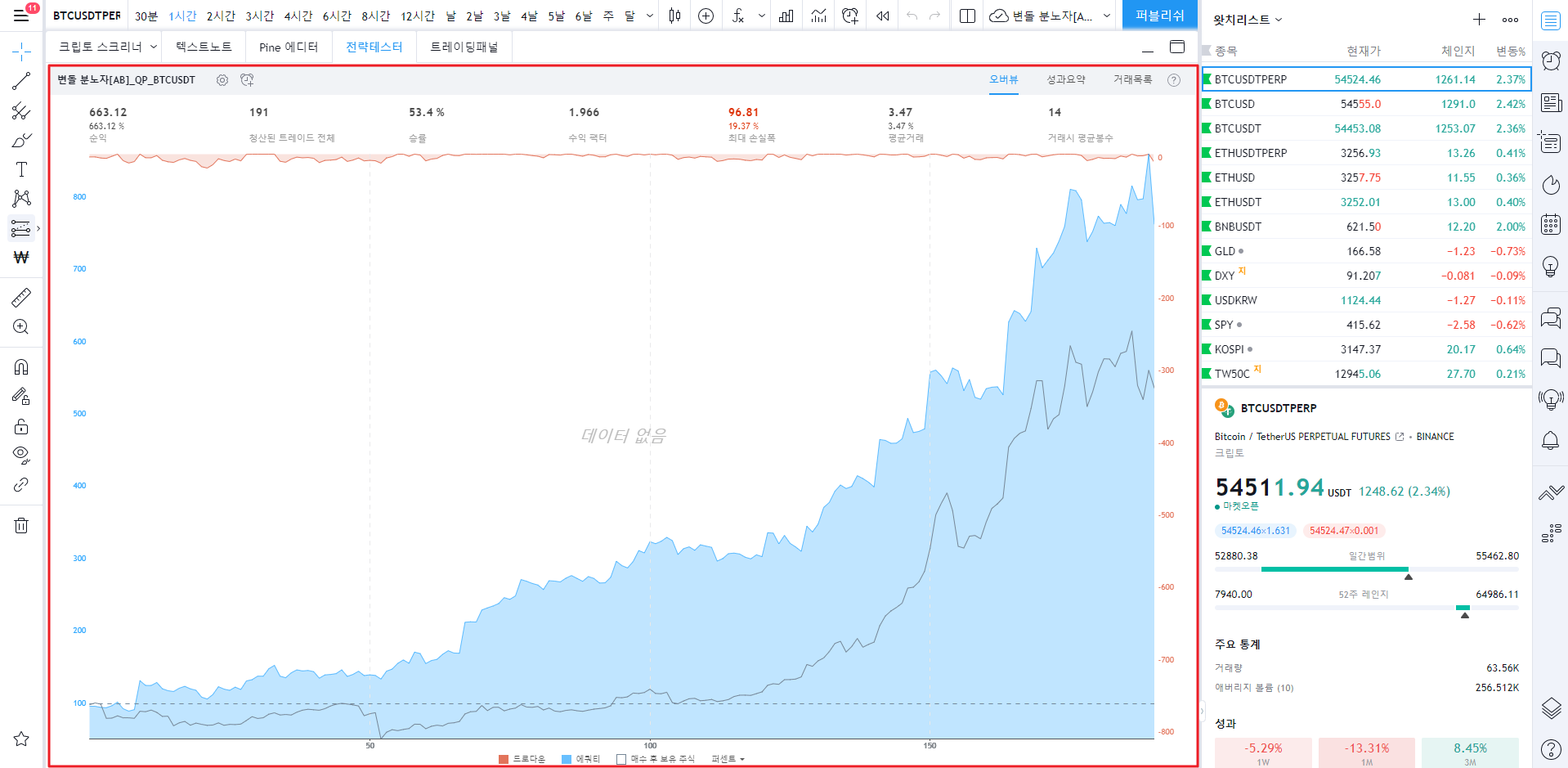Image resolution: width=1568 pixels, height=768 pixels.
Task: Enable the 매수 후 보유 주식 checkbox
Action: tap(620, 758)
